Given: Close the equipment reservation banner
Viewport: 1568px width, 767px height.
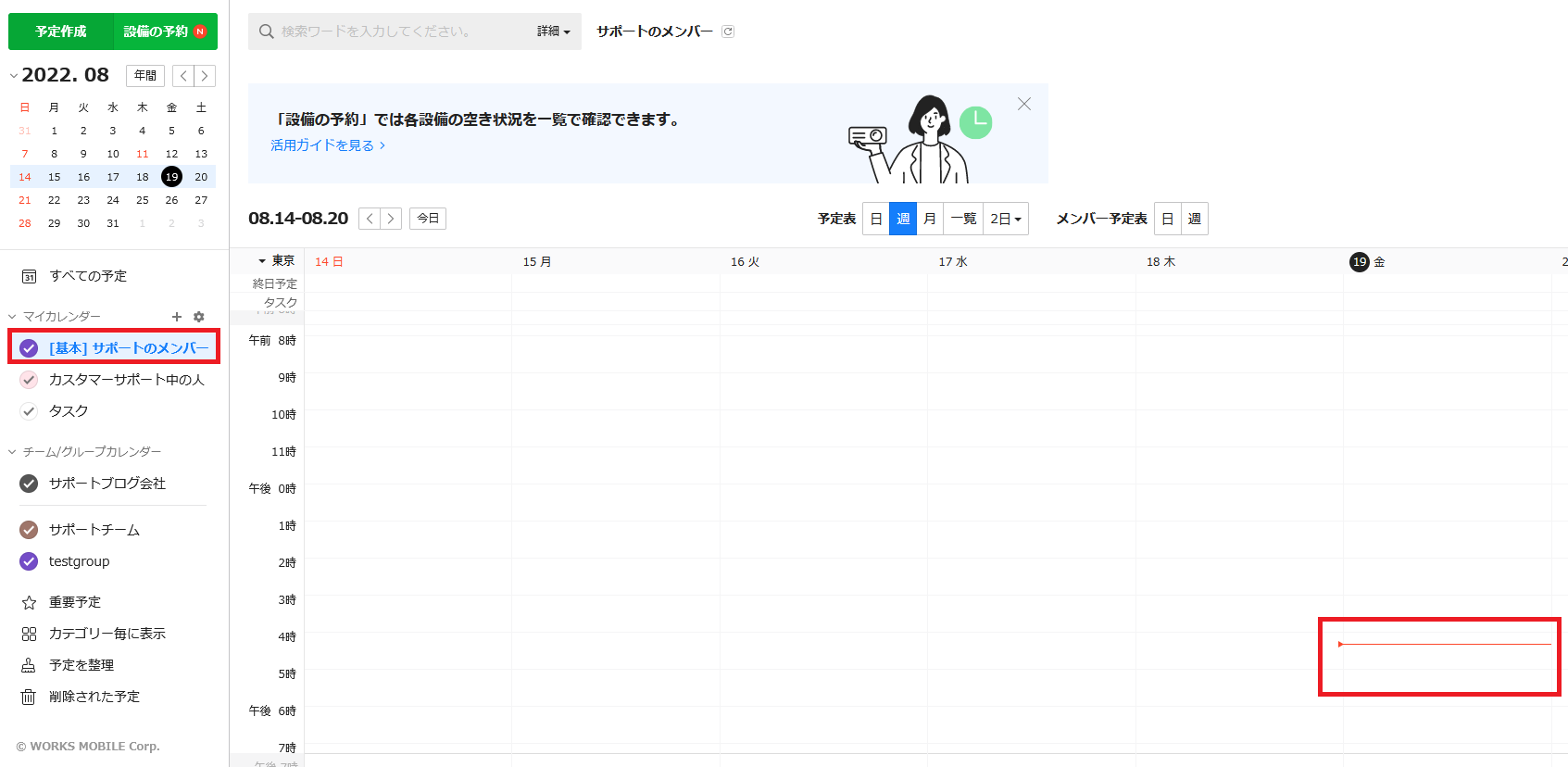Looking at the screenshot, I should tap(1023, 104).
